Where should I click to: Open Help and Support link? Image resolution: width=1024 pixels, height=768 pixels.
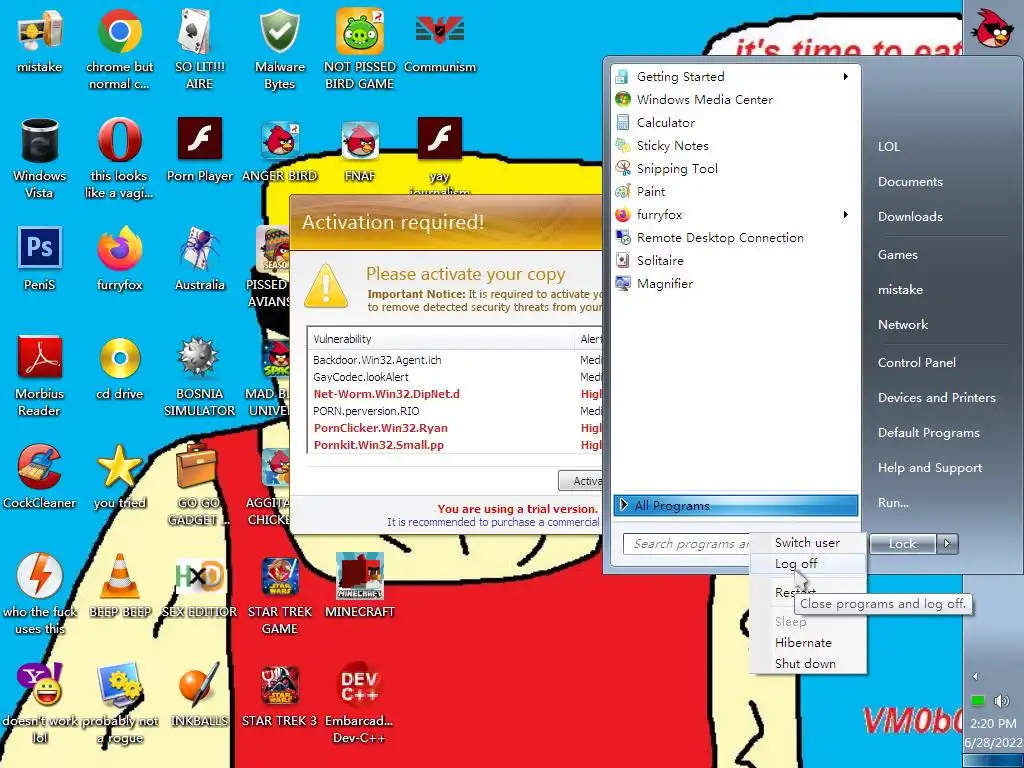(930, 468)
